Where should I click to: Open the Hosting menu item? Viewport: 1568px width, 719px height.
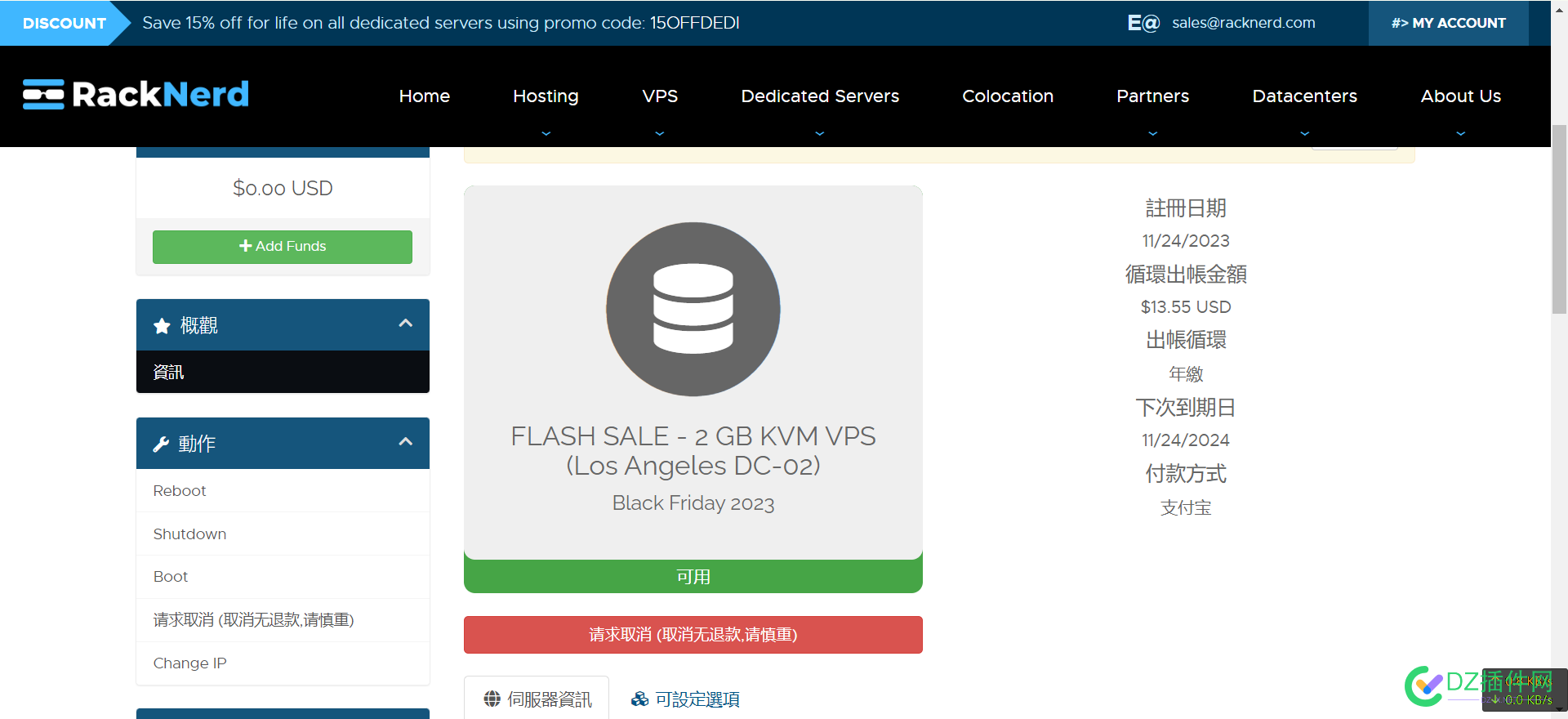click(546, 96)
